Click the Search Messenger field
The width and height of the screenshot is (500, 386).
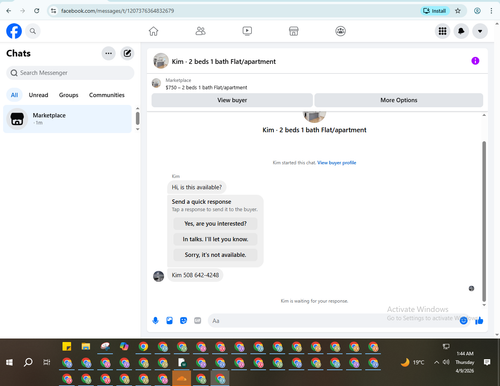70,73
